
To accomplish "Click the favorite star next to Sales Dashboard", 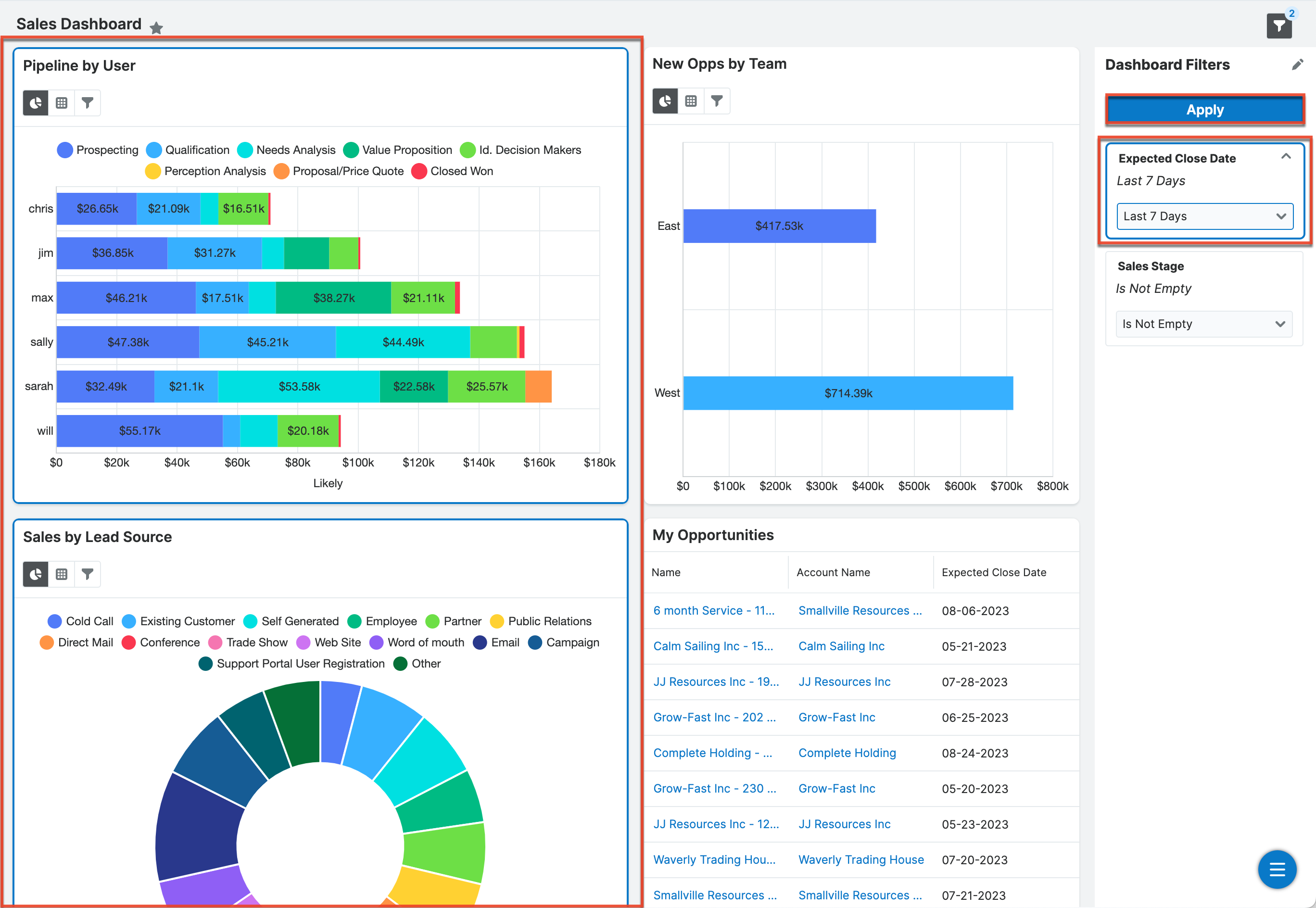I will (x=156, y=27).
